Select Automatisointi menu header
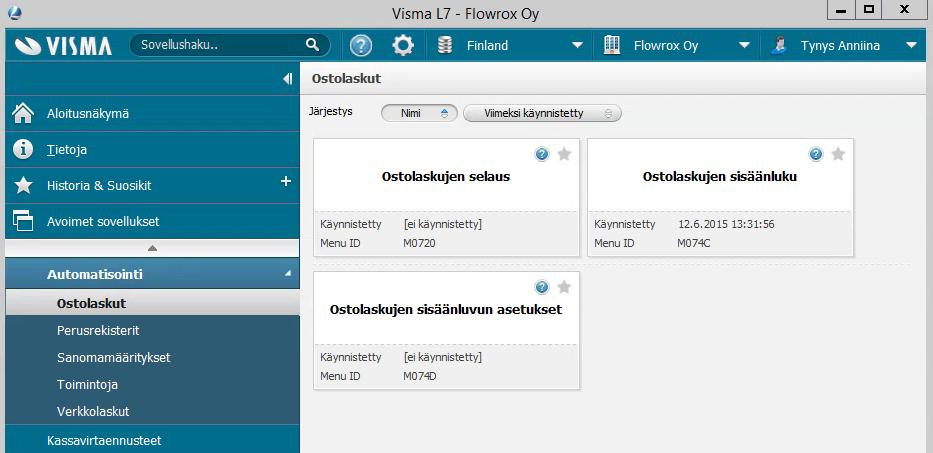This screenshot has width=933, height=453. 152,274
